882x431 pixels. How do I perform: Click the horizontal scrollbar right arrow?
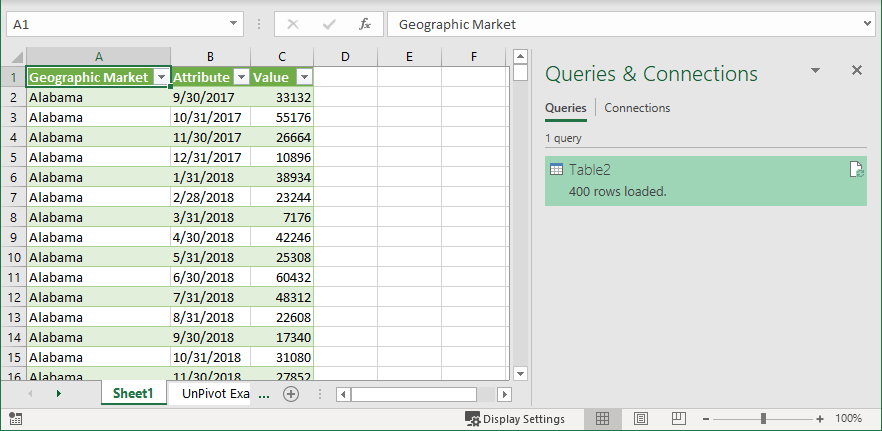[505, 394]
